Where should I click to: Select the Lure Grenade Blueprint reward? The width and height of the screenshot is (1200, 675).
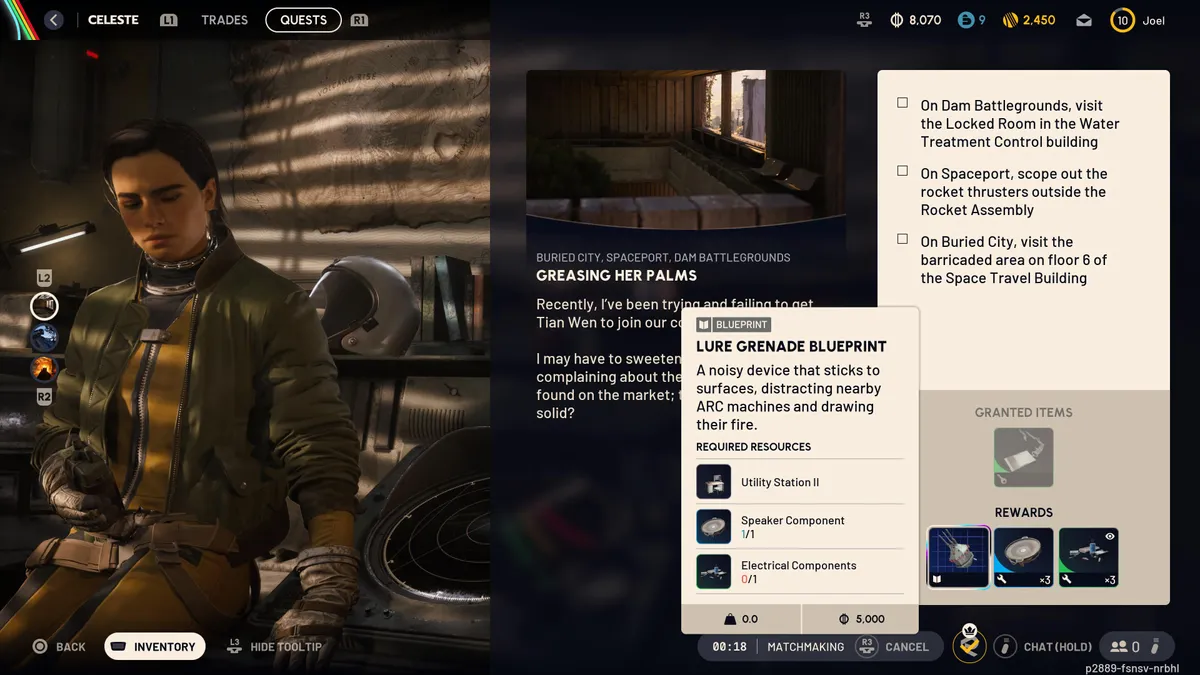coord(958,557)
